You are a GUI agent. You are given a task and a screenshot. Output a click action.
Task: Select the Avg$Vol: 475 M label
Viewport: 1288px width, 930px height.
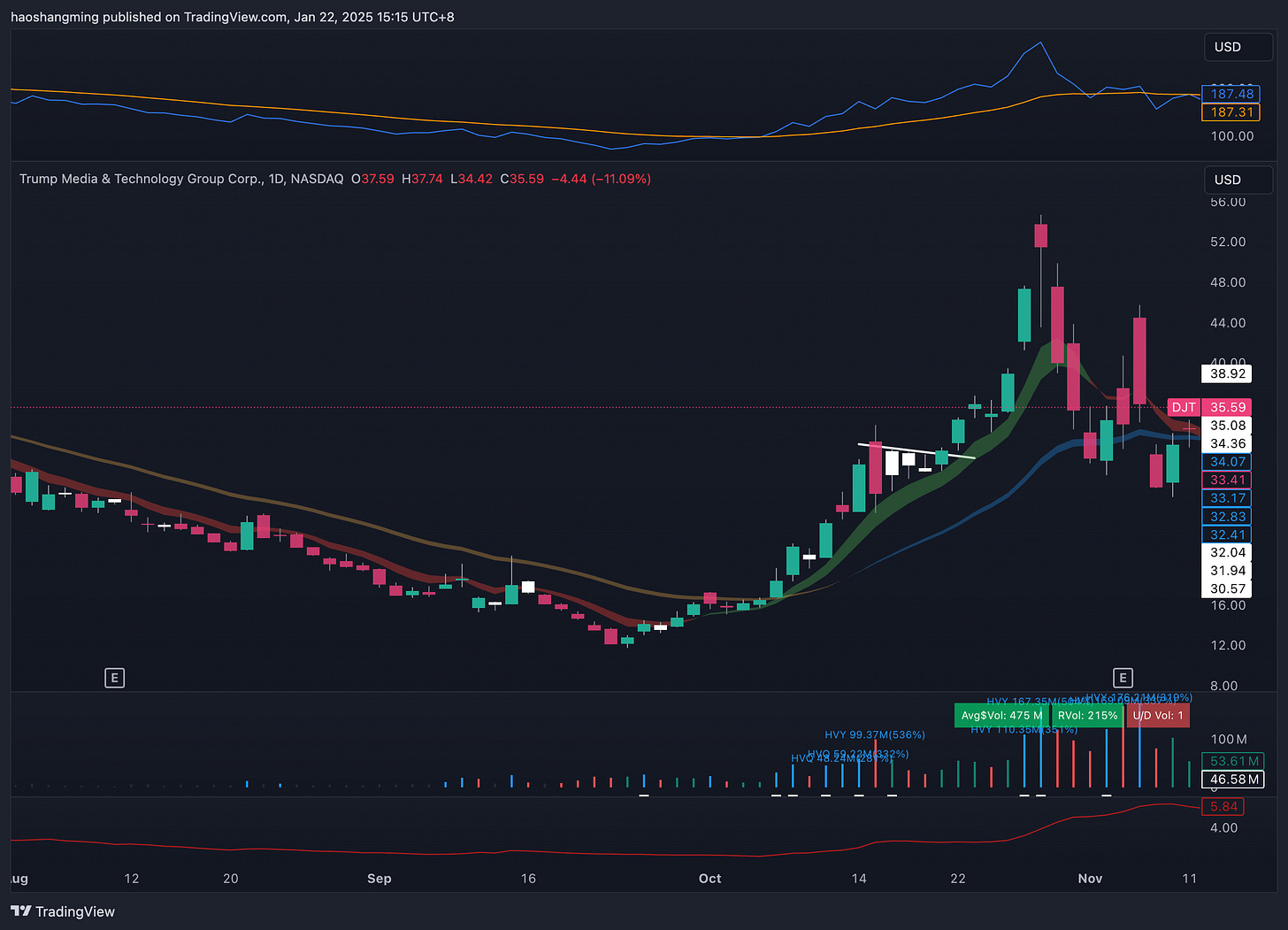(1001, 715)
